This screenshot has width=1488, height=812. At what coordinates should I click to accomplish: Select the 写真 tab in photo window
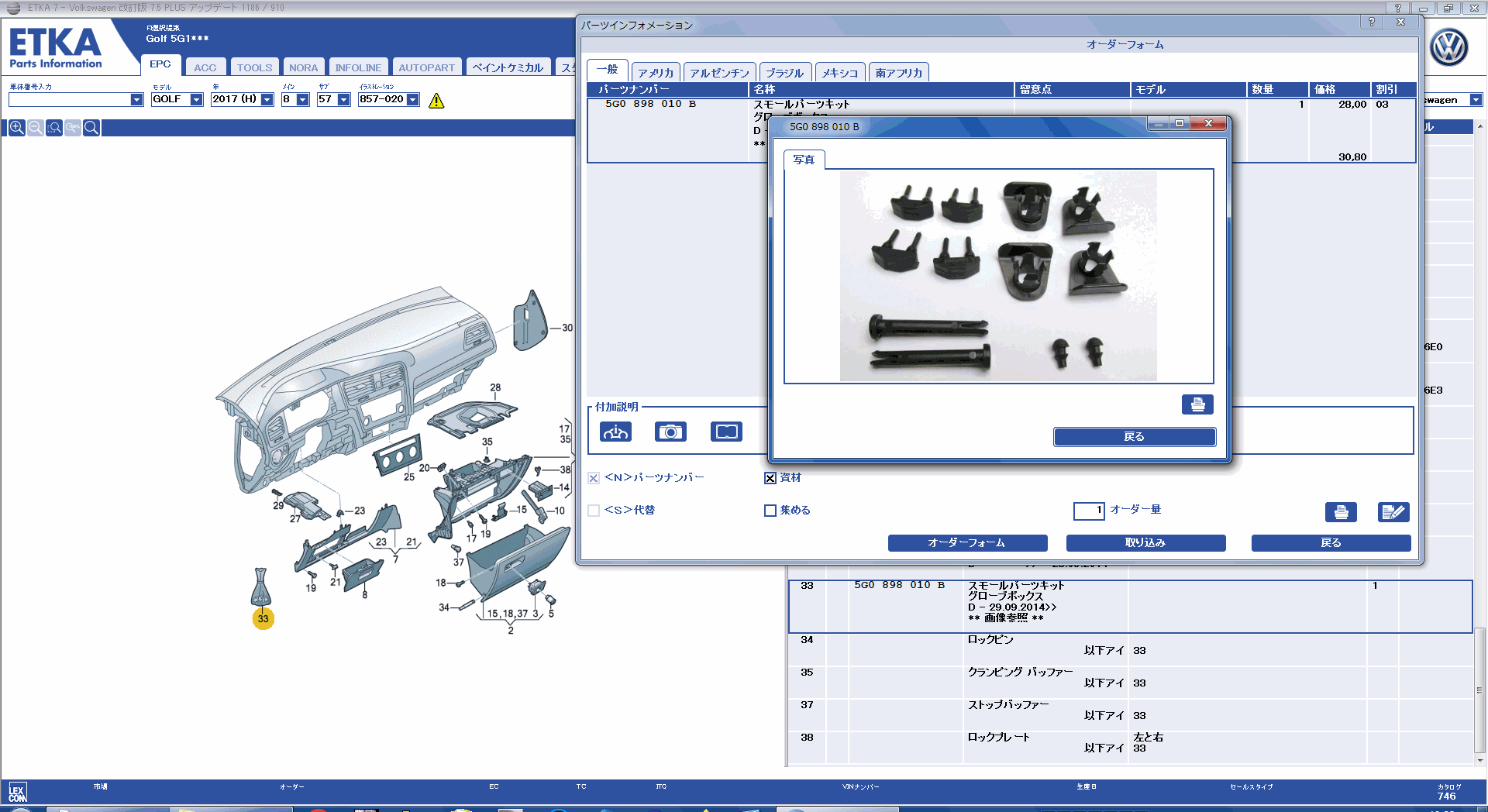click(804, 160)
